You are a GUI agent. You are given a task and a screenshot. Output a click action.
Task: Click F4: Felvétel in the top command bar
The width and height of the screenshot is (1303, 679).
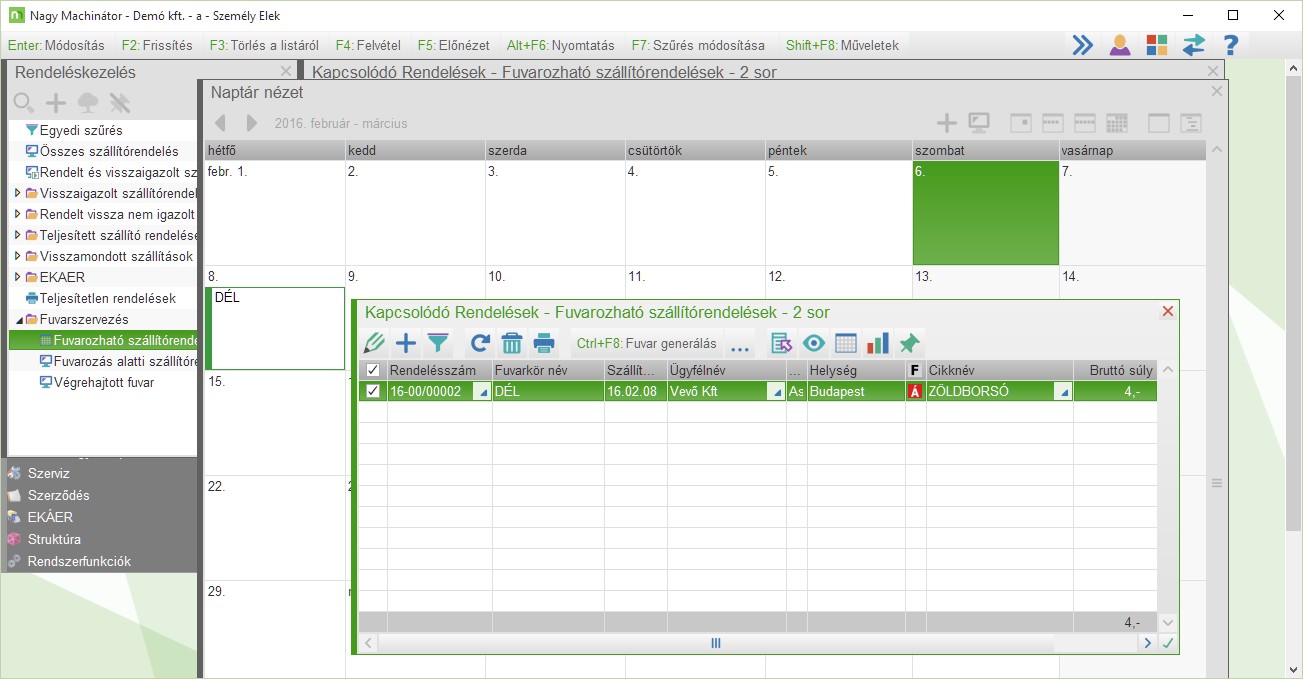pyautogui.click(x=368, y=45)
